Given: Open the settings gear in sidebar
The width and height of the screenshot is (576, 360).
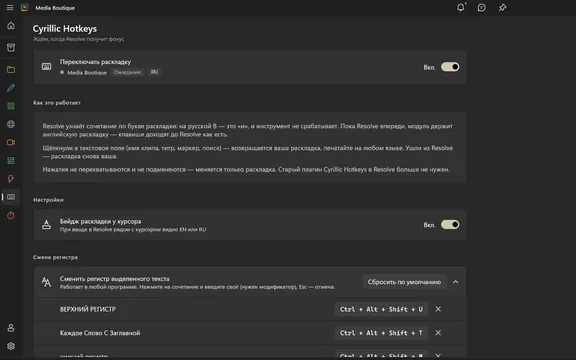Looking at the screenshot, I should pyautogui.click(x=11, y=346).
